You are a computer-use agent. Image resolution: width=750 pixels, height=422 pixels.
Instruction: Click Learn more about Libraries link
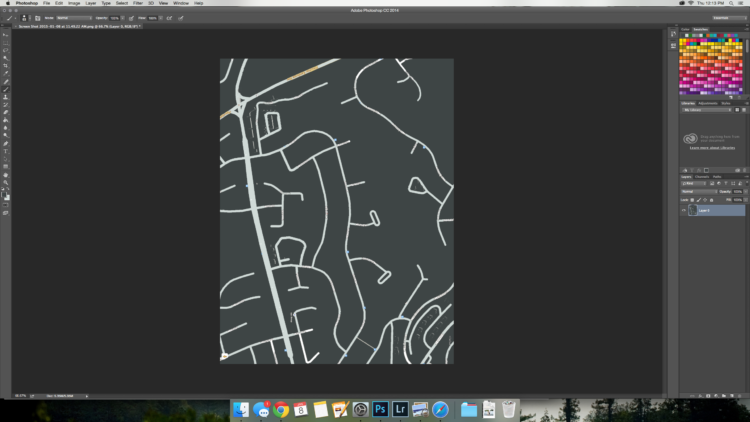coord(713,148)
